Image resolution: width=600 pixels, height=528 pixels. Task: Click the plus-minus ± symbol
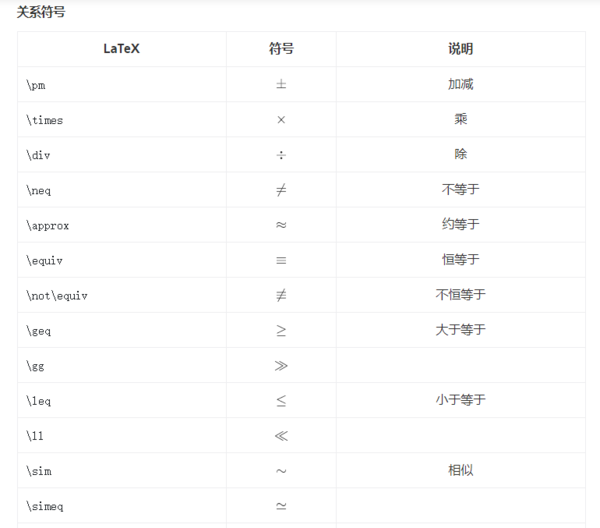(x=281, y=85)
